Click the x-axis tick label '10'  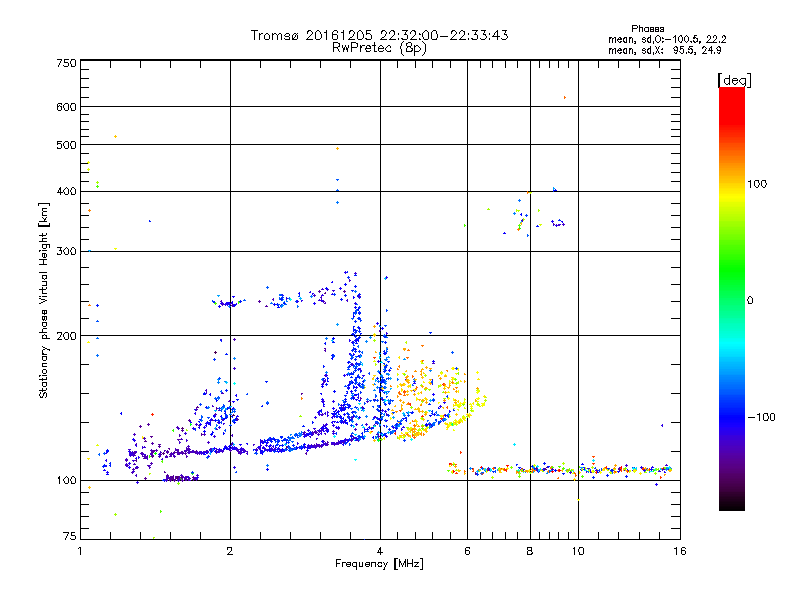click(x=578, y=551)
